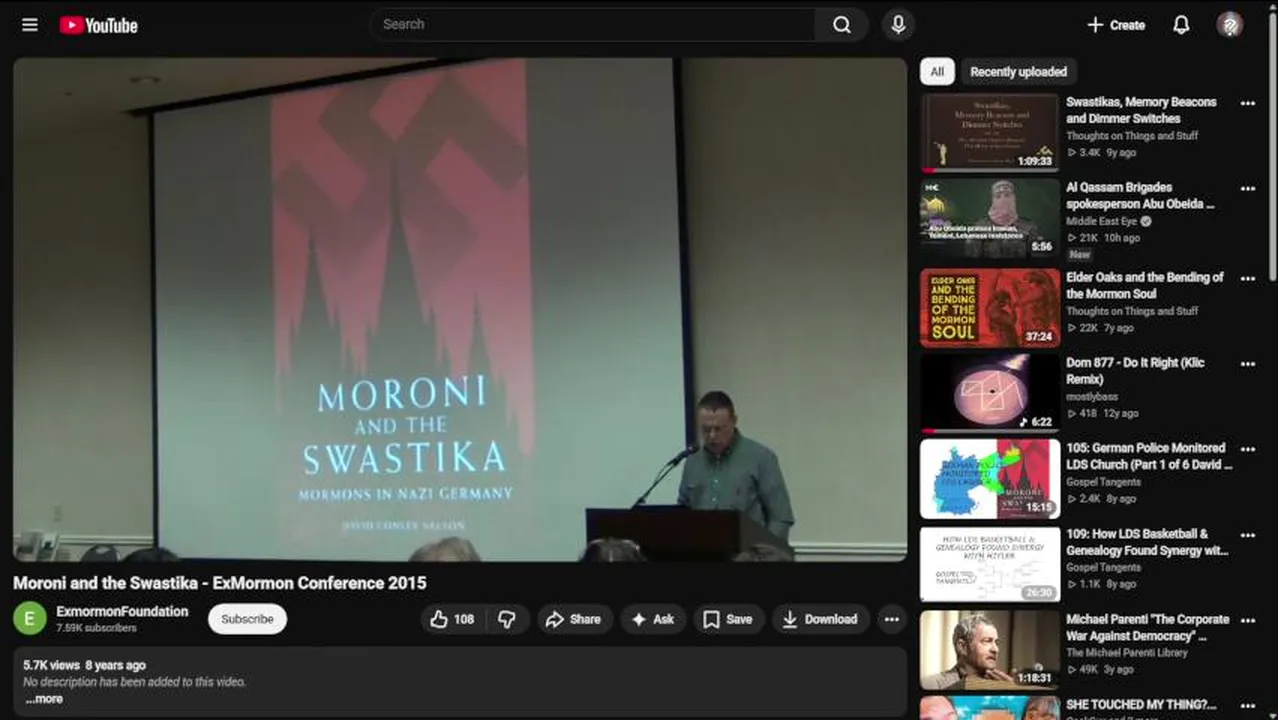Screen dimensions: 1278x720
Task: Click the main video player area
Action: pos(460,309)
